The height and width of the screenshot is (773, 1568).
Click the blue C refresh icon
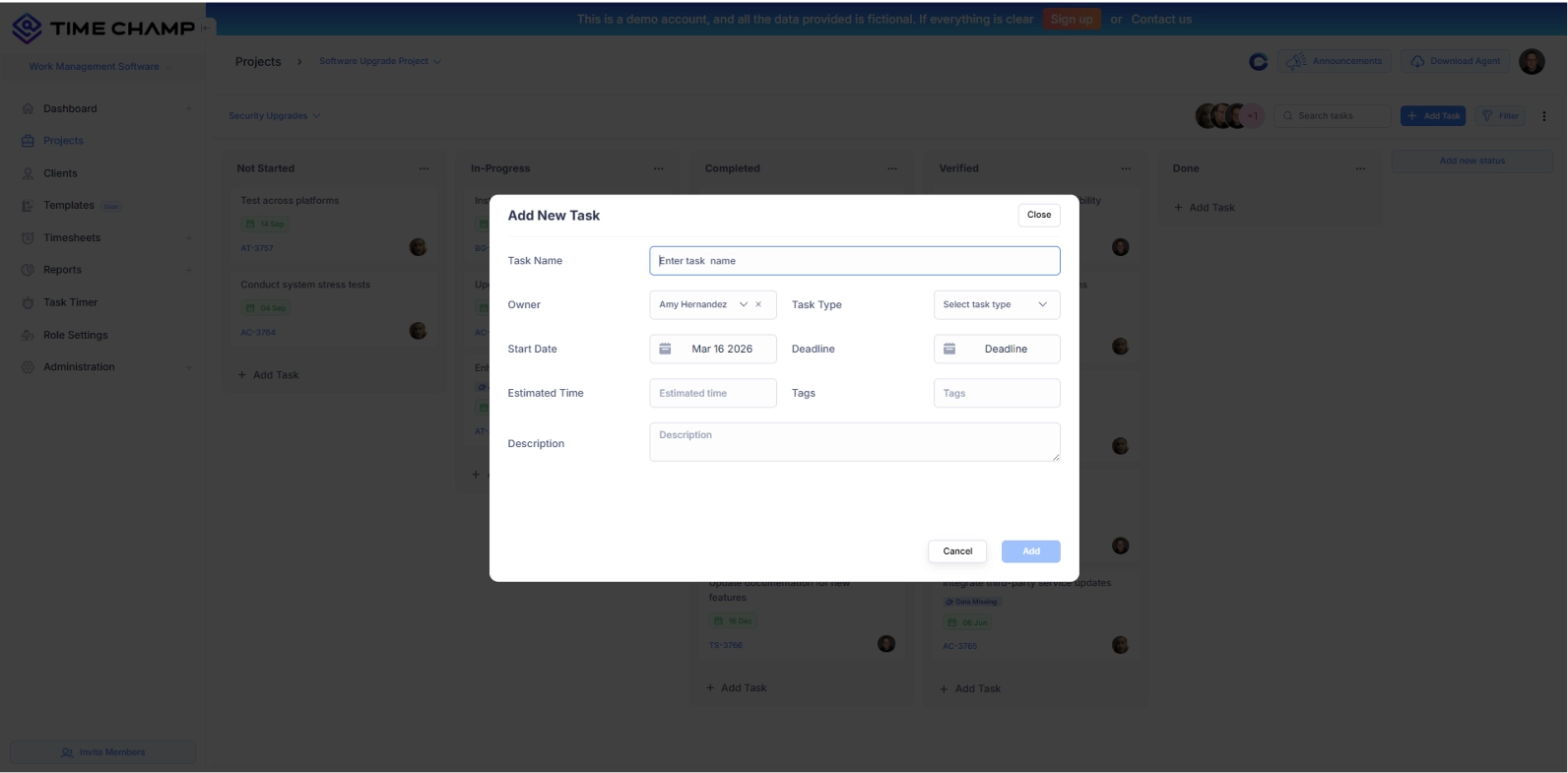click(x=1258, y=62)
